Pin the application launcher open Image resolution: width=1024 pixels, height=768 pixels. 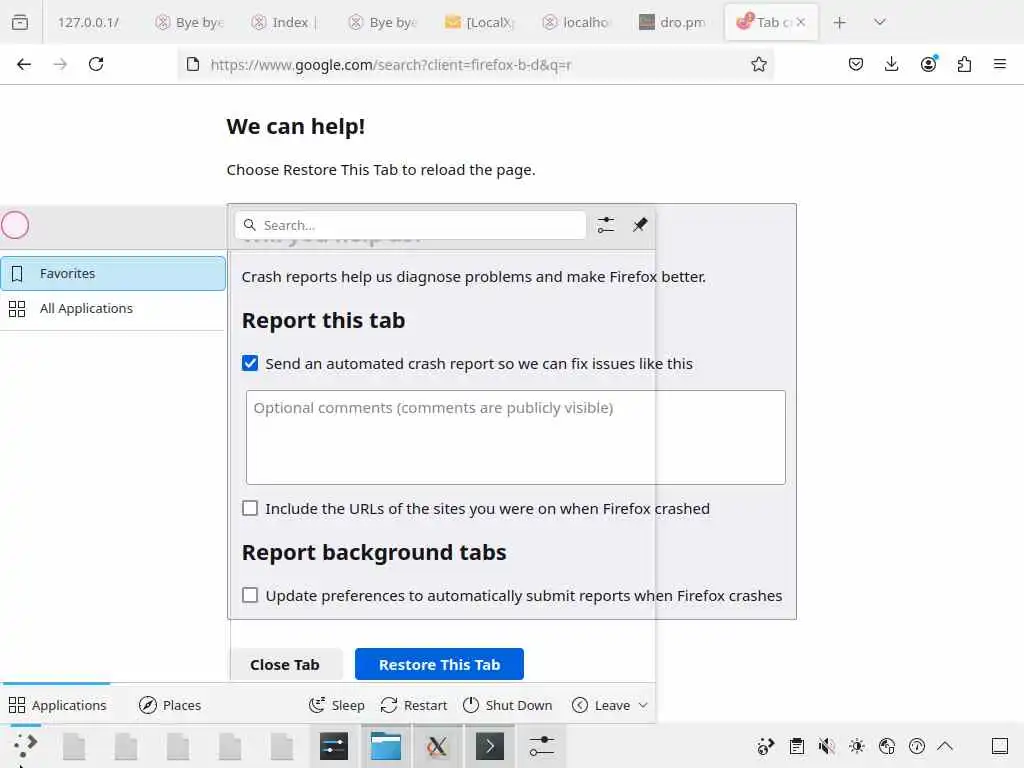point(640,225)
